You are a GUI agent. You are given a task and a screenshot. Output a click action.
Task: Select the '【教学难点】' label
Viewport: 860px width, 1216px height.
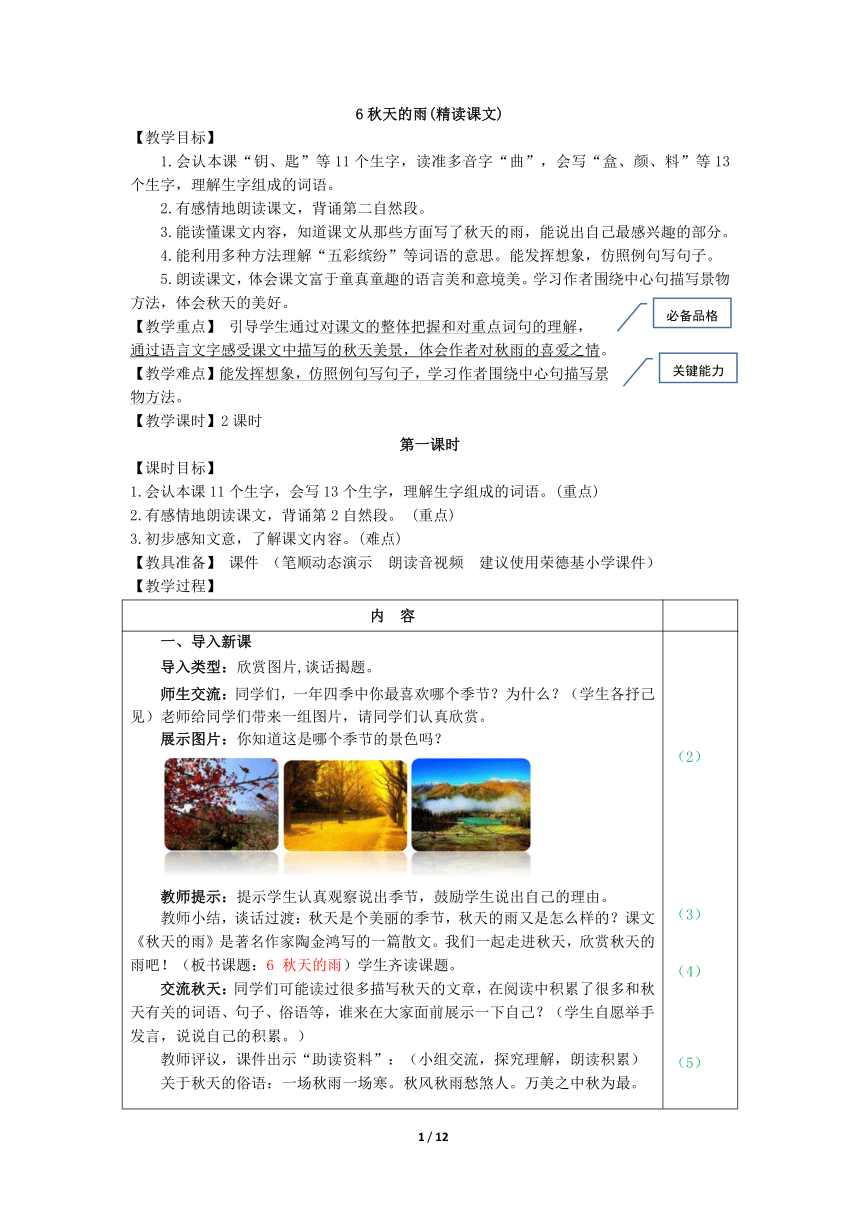[173, 374]
